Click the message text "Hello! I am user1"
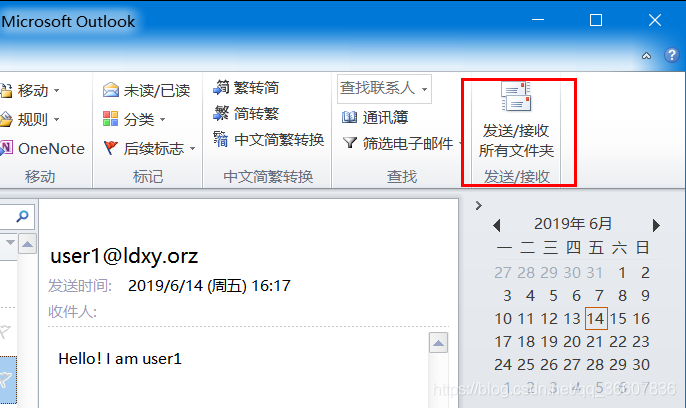The image size is (686, 408). pyautogui.click(x=119, y=359)
